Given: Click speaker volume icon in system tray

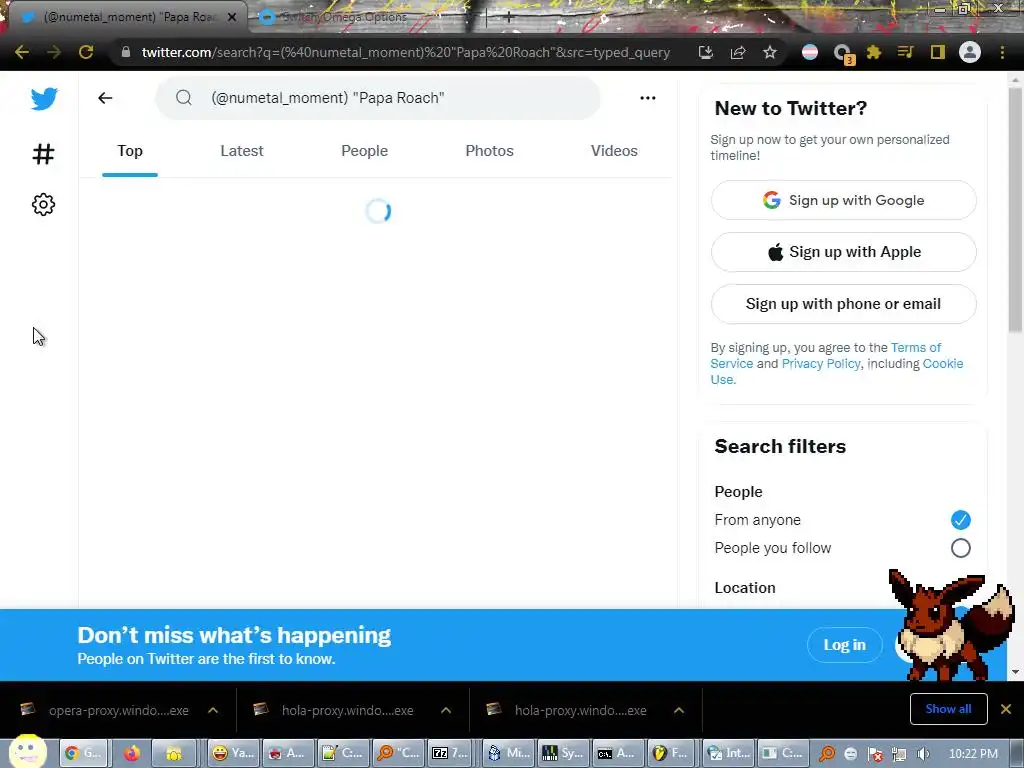Looking at the screenshot, I should click(x=923, y=754).
